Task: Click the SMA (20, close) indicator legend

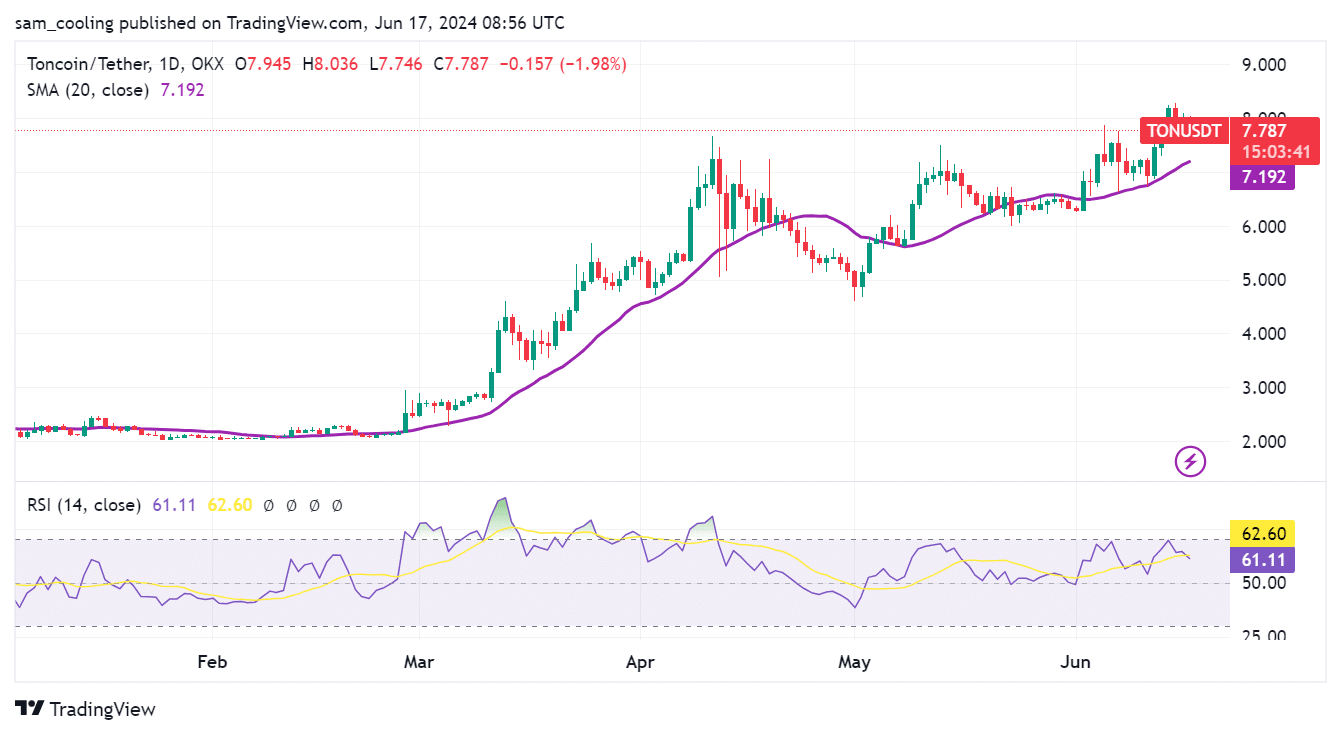Action: pyautogui.click(x=88, y=89)
